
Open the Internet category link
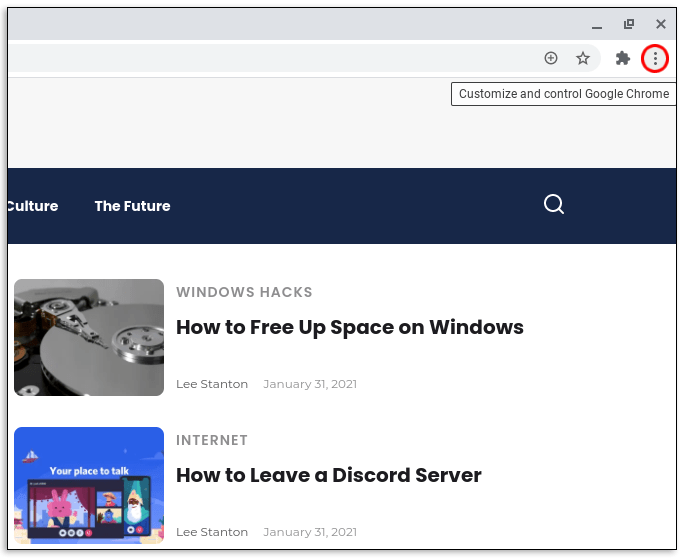pyautogui.click(x=212, y=440)
